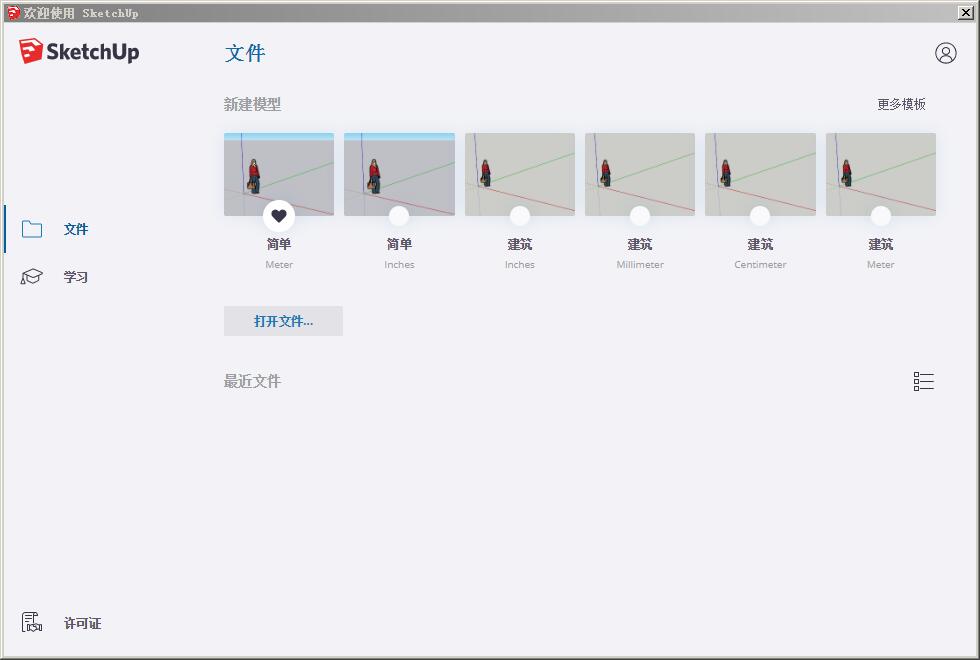This screenshot has width=980, height=660.
Task: Click the 打开文件... button
Action: [x=283, y=321]
